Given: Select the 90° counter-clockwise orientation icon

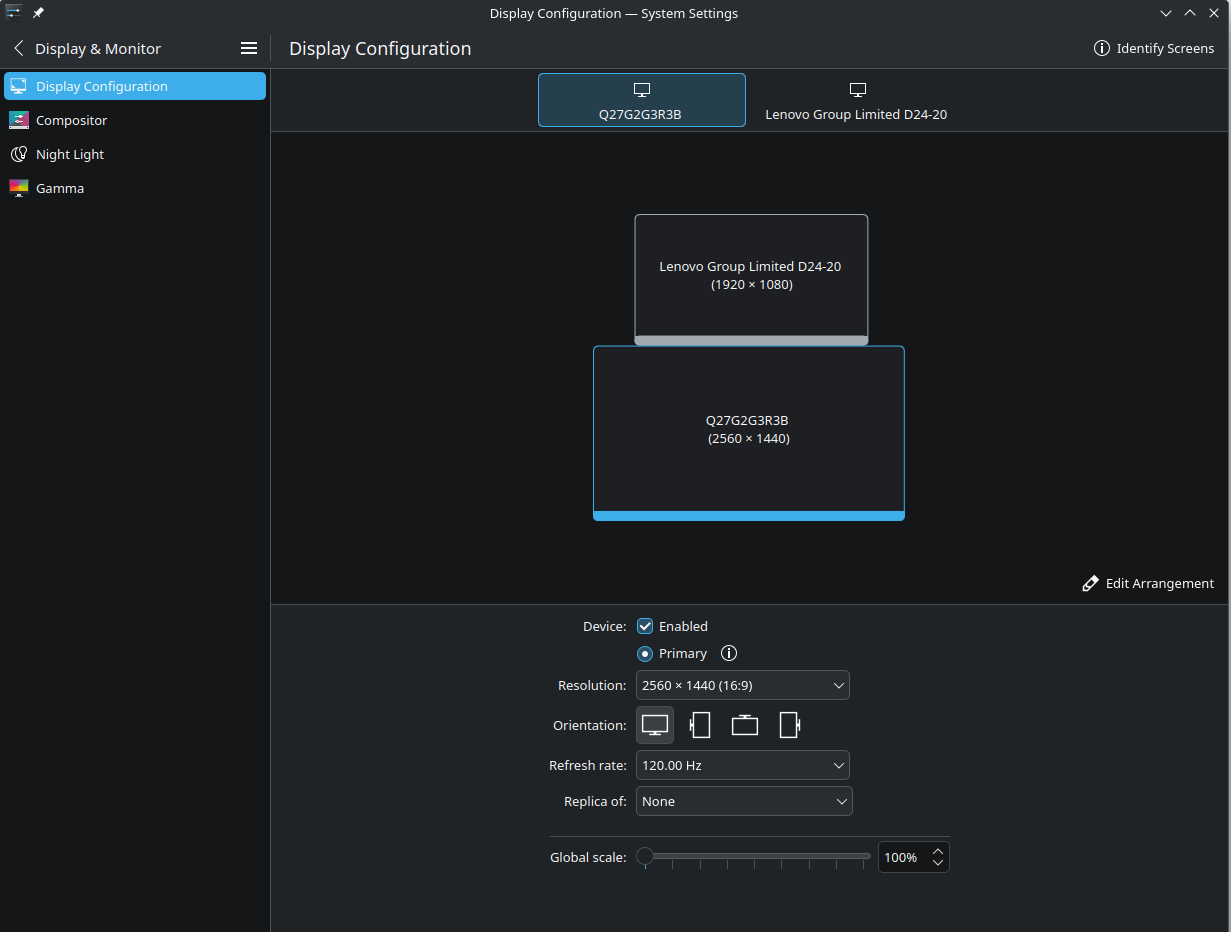Looking at the screenshot, I should click(790, 725).
